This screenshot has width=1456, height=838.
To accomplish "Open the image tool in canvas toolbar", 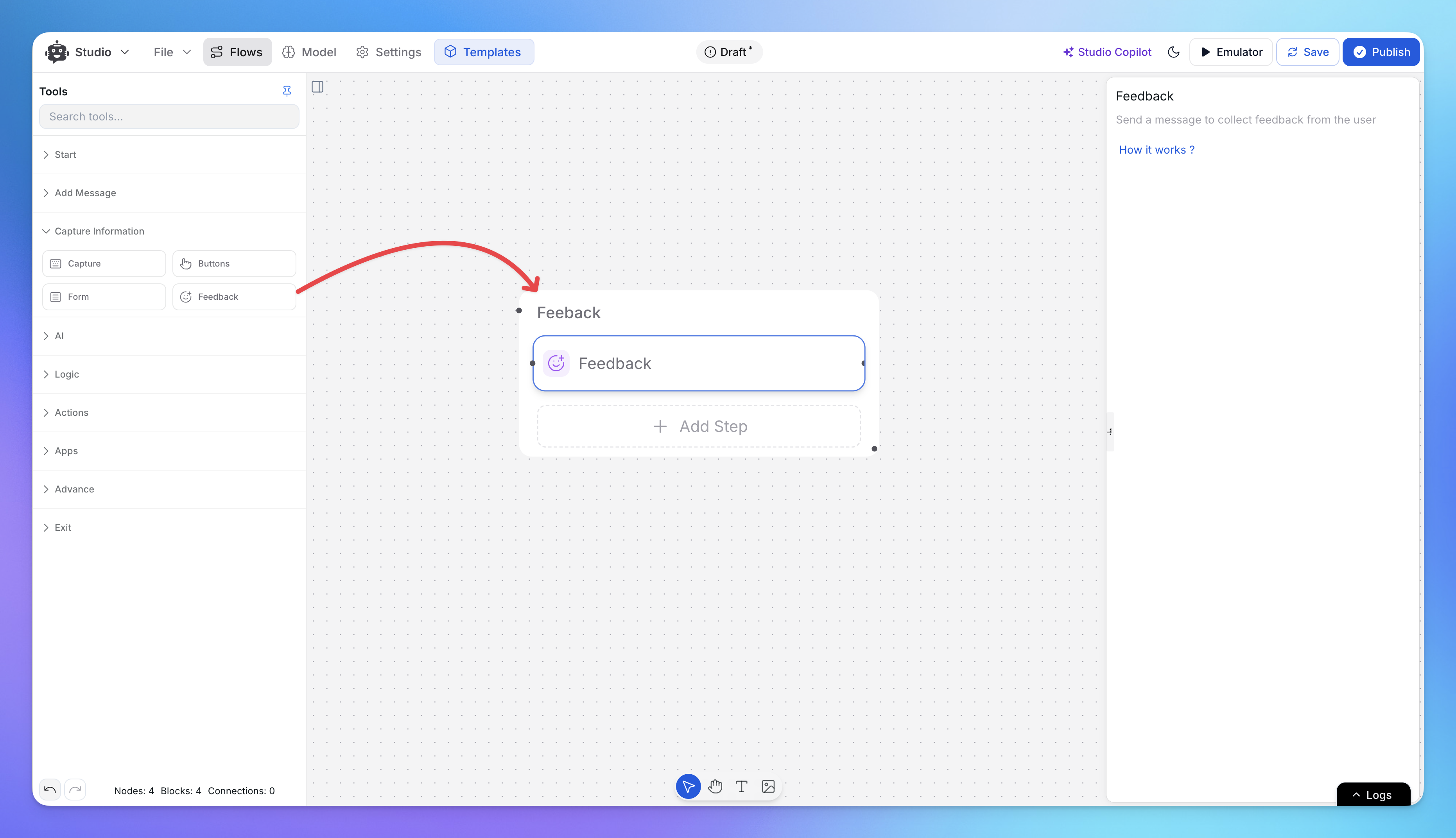I will 768,786.
